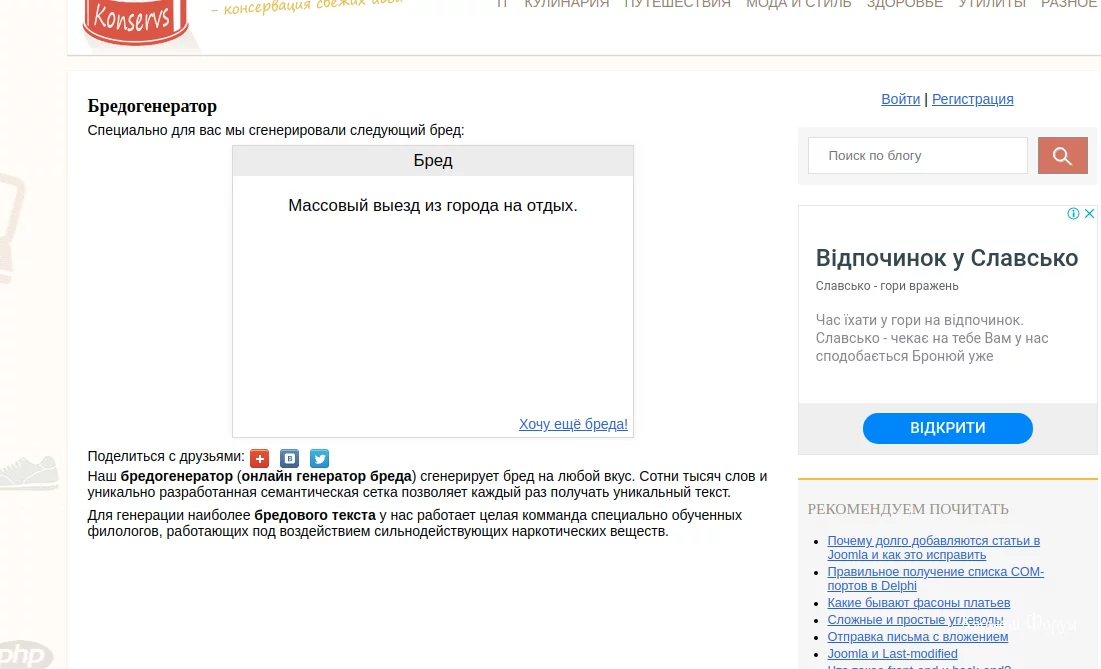Click the 'Бредогенератор' heading
This screenshot has width=1101, height=669.
tap(152, 106)
